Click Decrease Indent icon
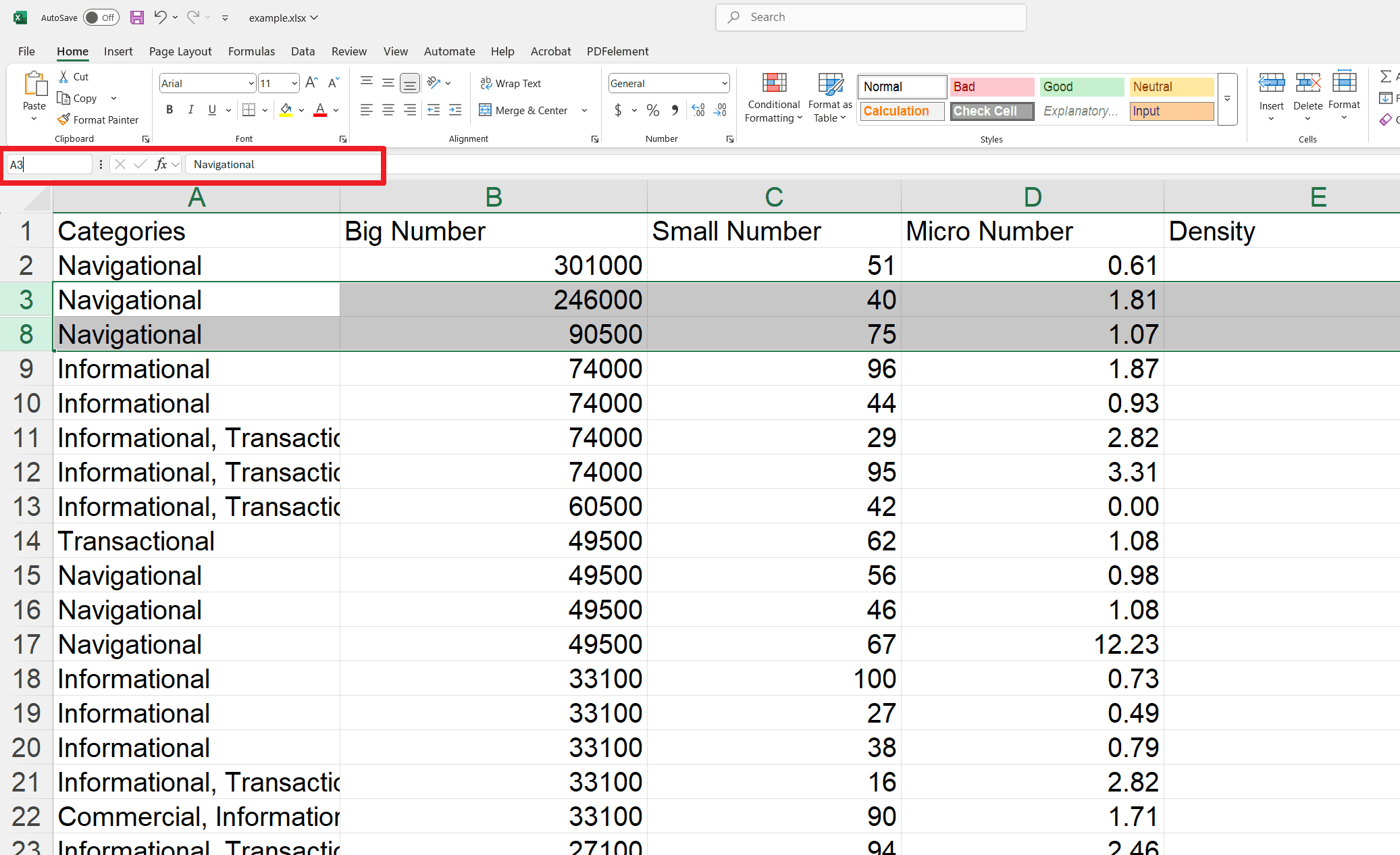 [434, 109]
